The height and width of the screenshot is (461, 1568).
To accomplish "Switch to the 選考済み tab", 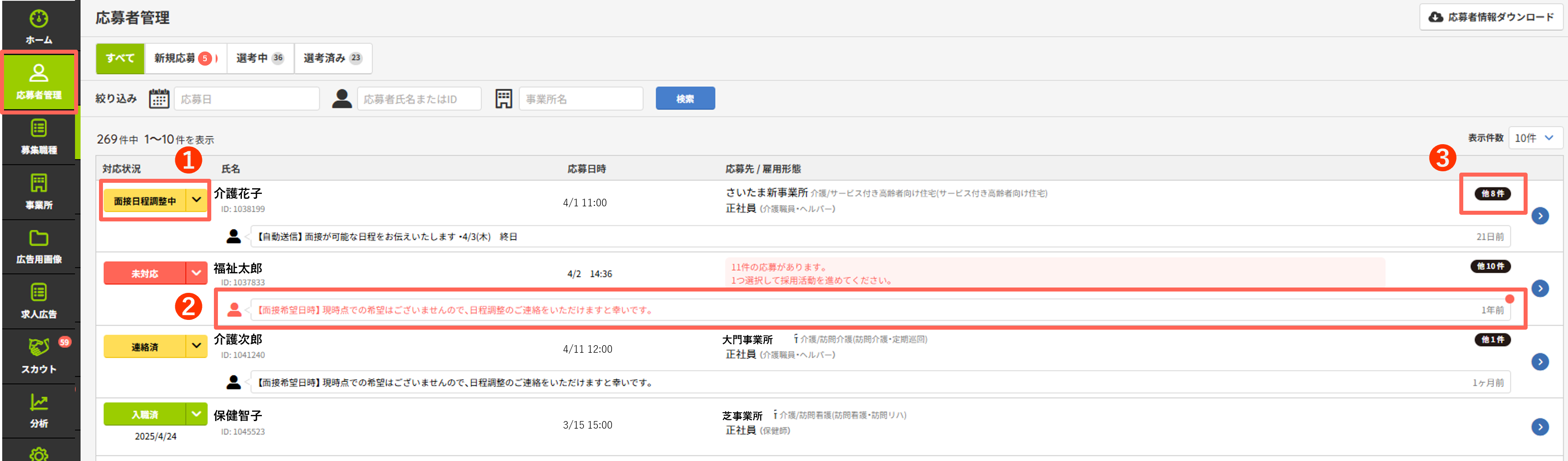I will (332, 59).
